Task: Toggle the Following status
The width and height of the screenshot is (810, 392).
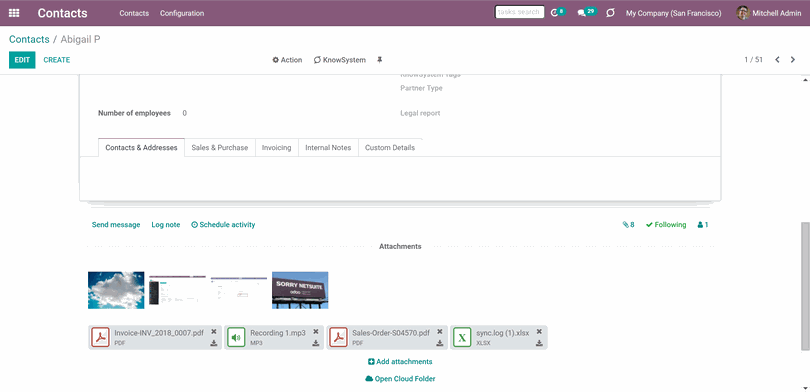Action: 666,225
